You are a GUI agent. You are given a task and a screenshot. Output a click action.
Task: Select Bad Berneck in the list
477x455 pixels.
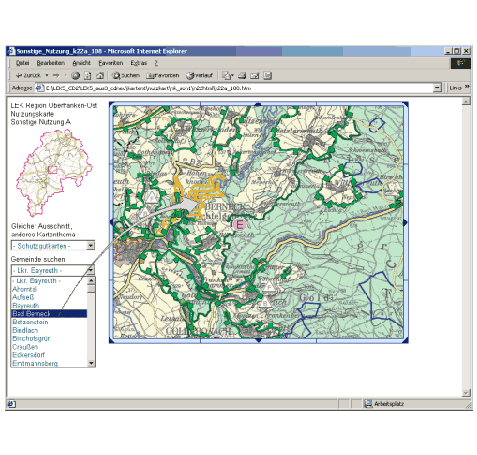tap(49, 313)
